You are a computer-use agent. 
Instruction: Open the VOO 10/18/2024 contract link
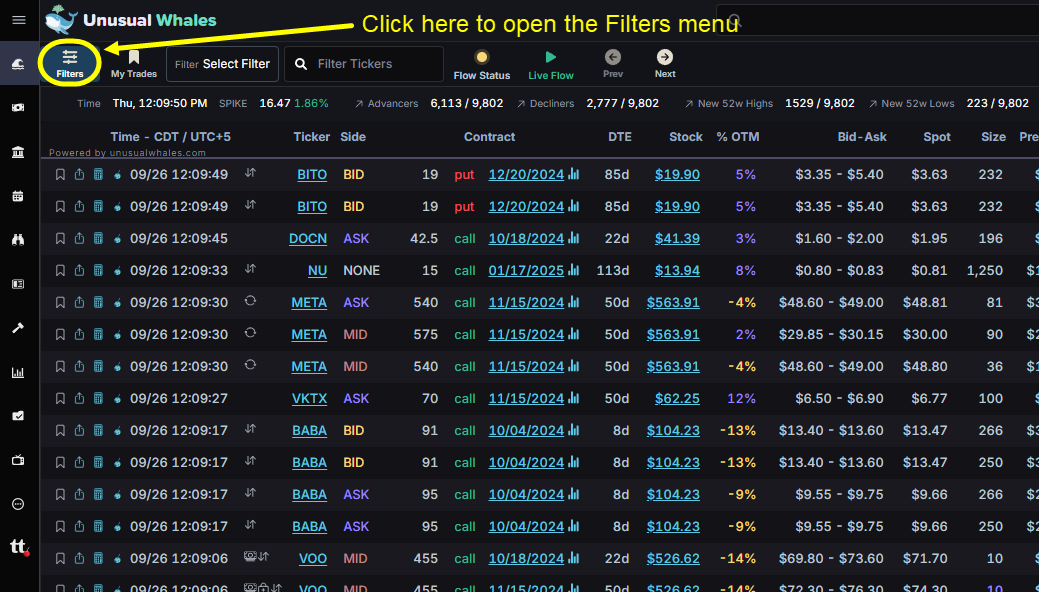tap(526, 559)
